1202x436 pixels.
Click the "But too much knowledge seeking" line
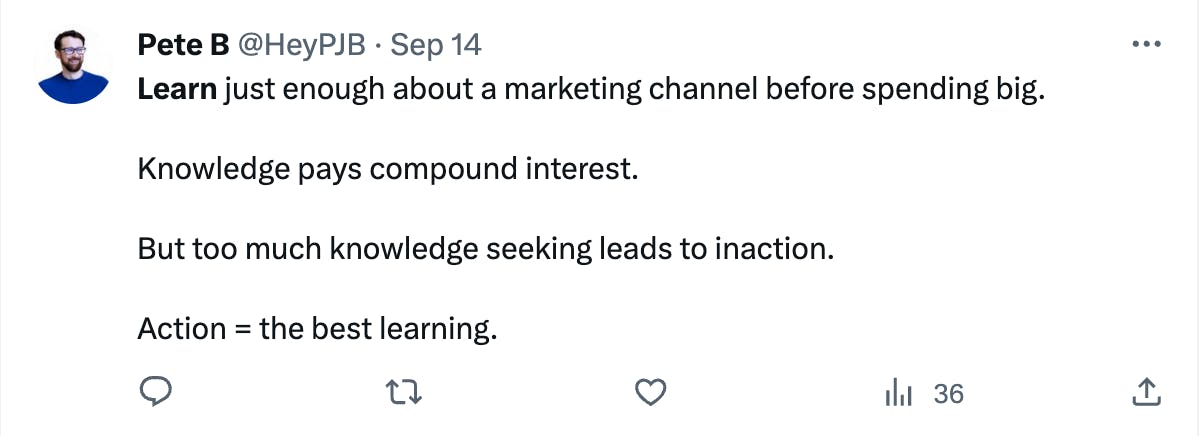pos(485,248)
